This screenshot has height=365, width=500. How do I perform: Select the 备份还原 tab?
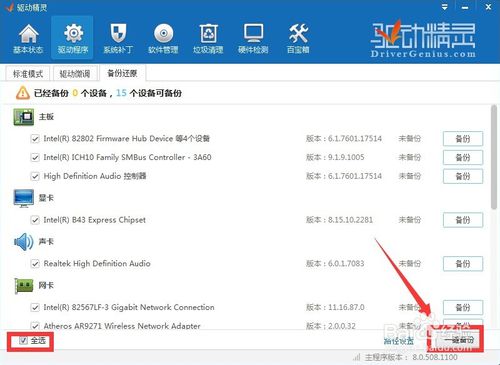click(122, 73)
